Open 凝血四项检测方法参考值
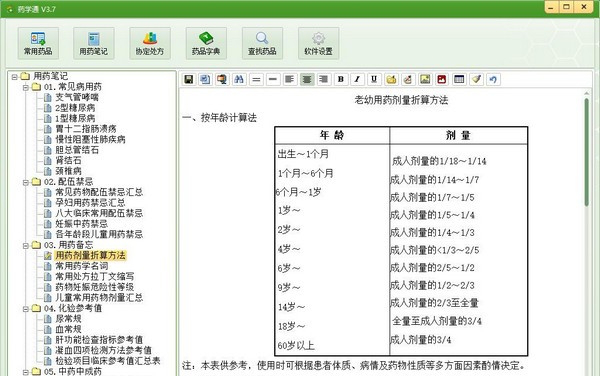The image size is (600, 391). [103, 350]
